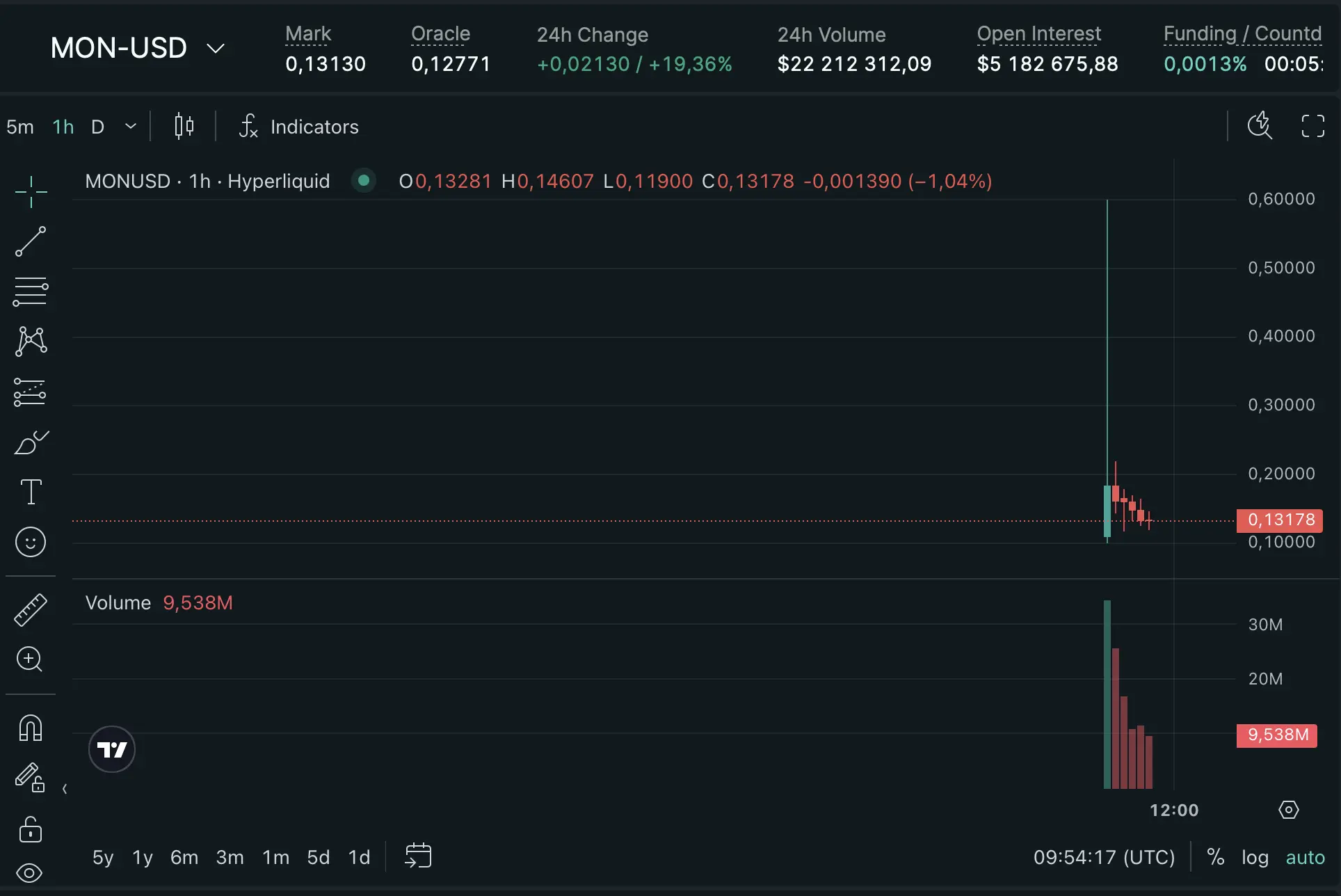Hide all drawings with eye icon
1341x896 pixels.
click(29, 873)
